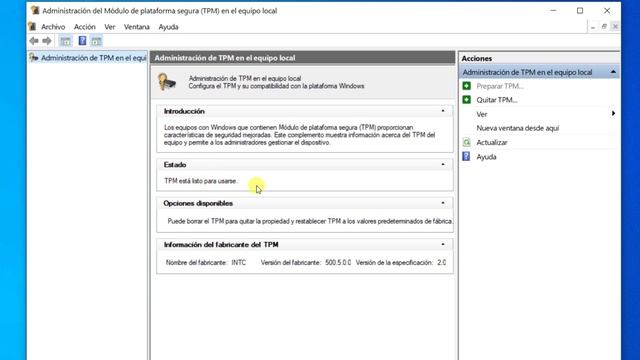Collapse Información del fabricante del TPM section

tap(443, 244)
